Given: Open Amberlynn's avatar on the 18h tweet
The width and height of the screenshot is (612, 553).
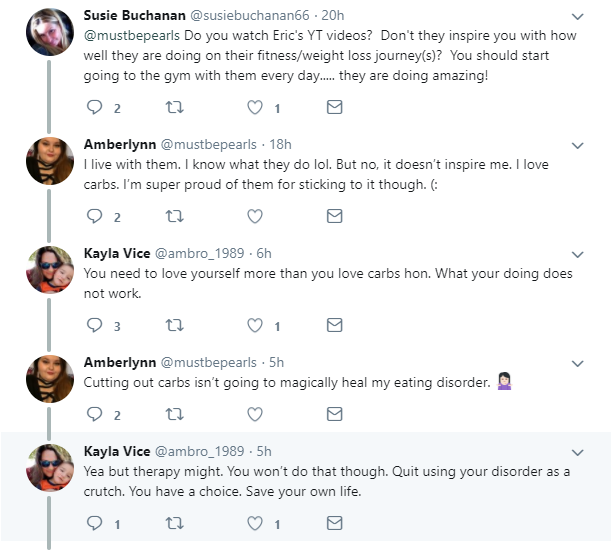Looking at the screenshot, I should 50,161.
